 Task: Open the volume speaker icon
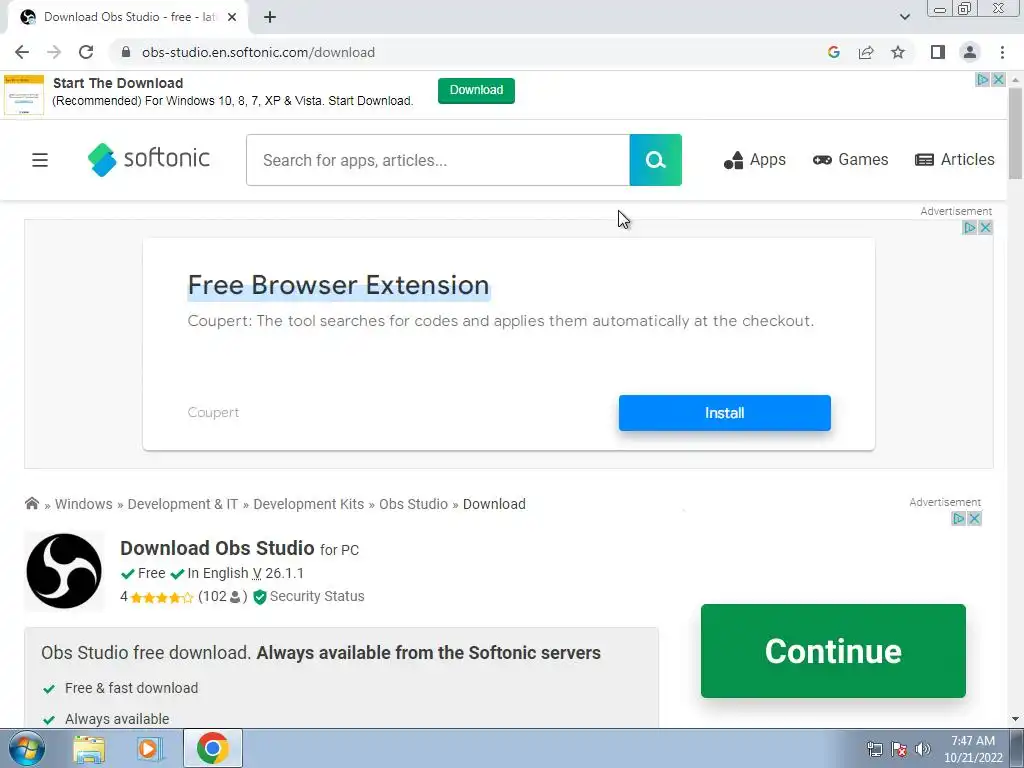(923, 749)
